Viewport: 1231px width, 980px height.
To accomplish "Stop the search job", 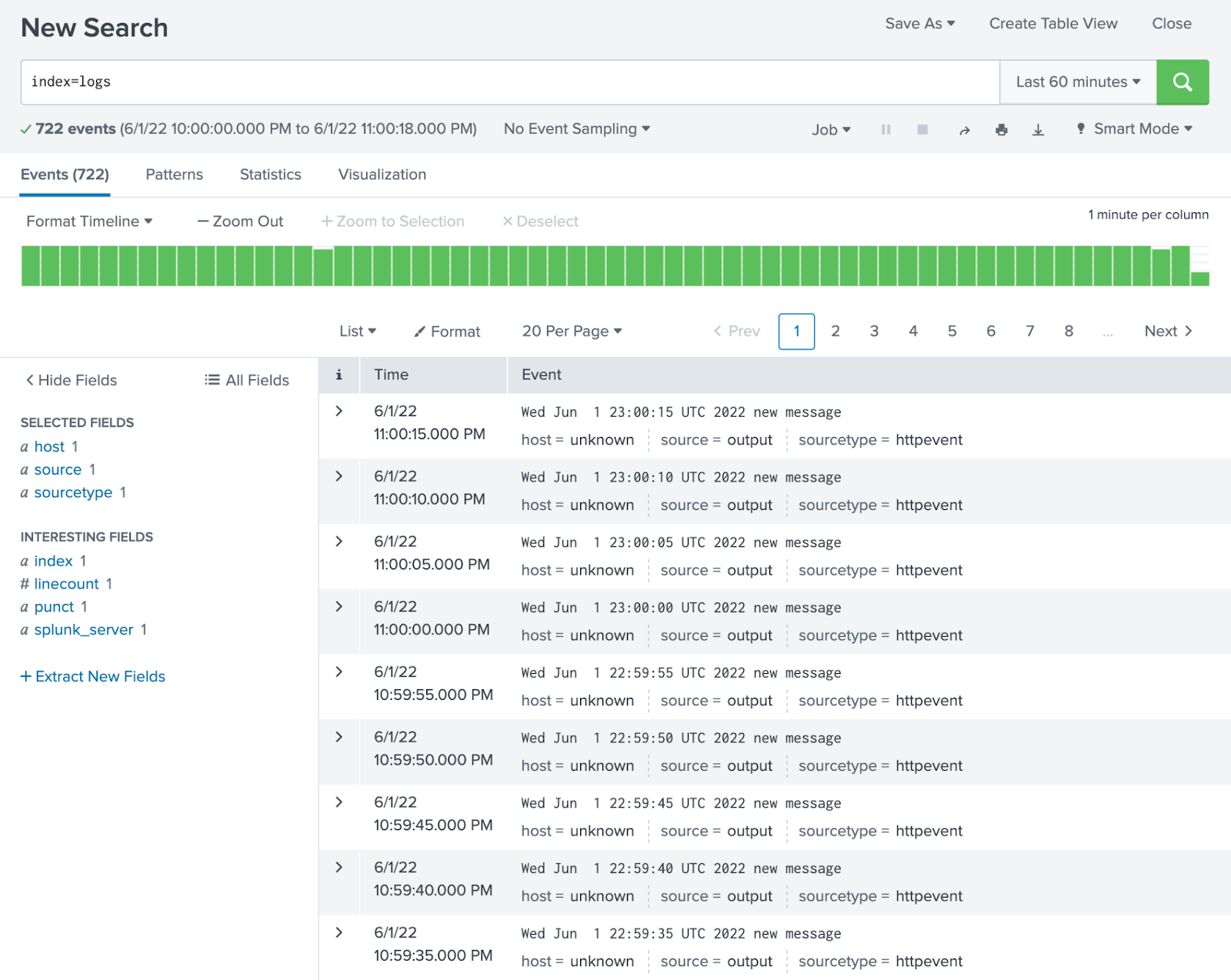I will 922,129.
